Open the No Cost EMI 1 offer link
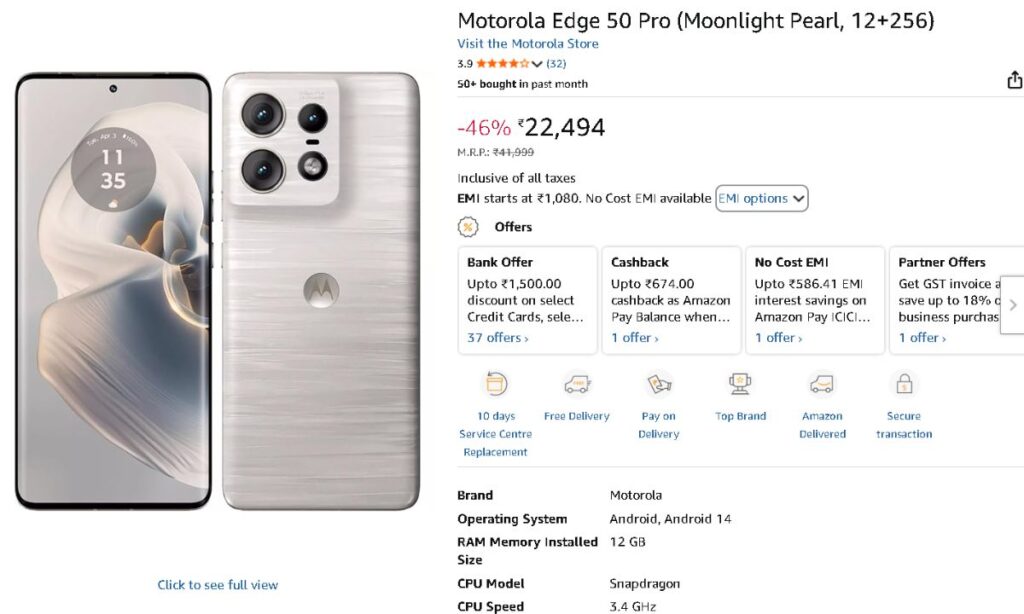1024x614 pixels. click(778, 338)
